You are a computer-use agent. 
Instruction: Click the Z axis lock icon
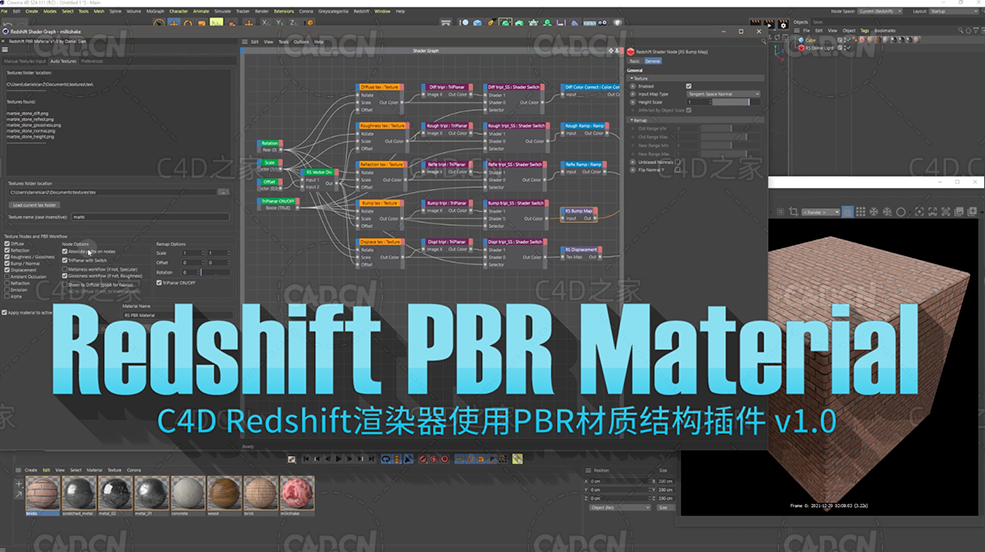[293, 23]
